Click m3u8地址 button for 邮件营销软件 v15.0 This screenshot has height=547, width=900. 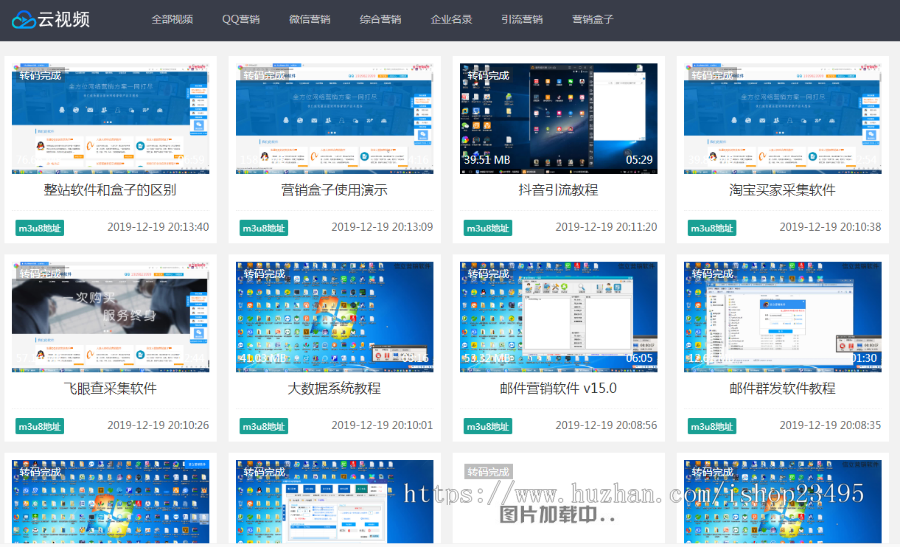488,426
